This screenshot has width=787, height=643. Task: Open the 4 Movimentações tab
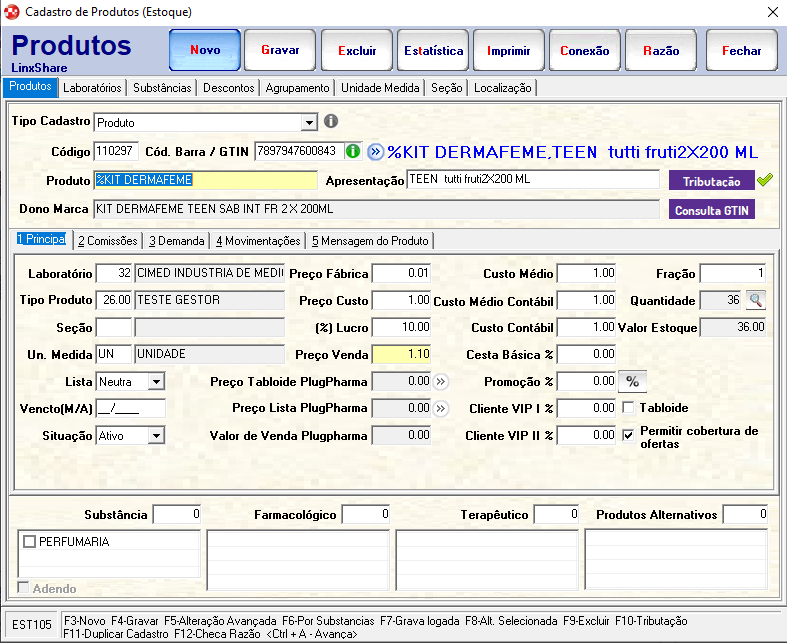coord(257,241)
